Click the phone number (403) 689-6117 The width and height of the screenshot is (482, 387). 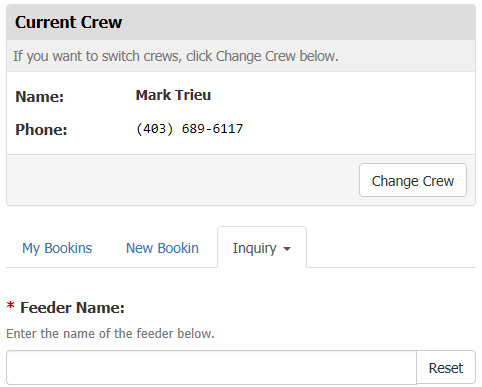(189, 129)
